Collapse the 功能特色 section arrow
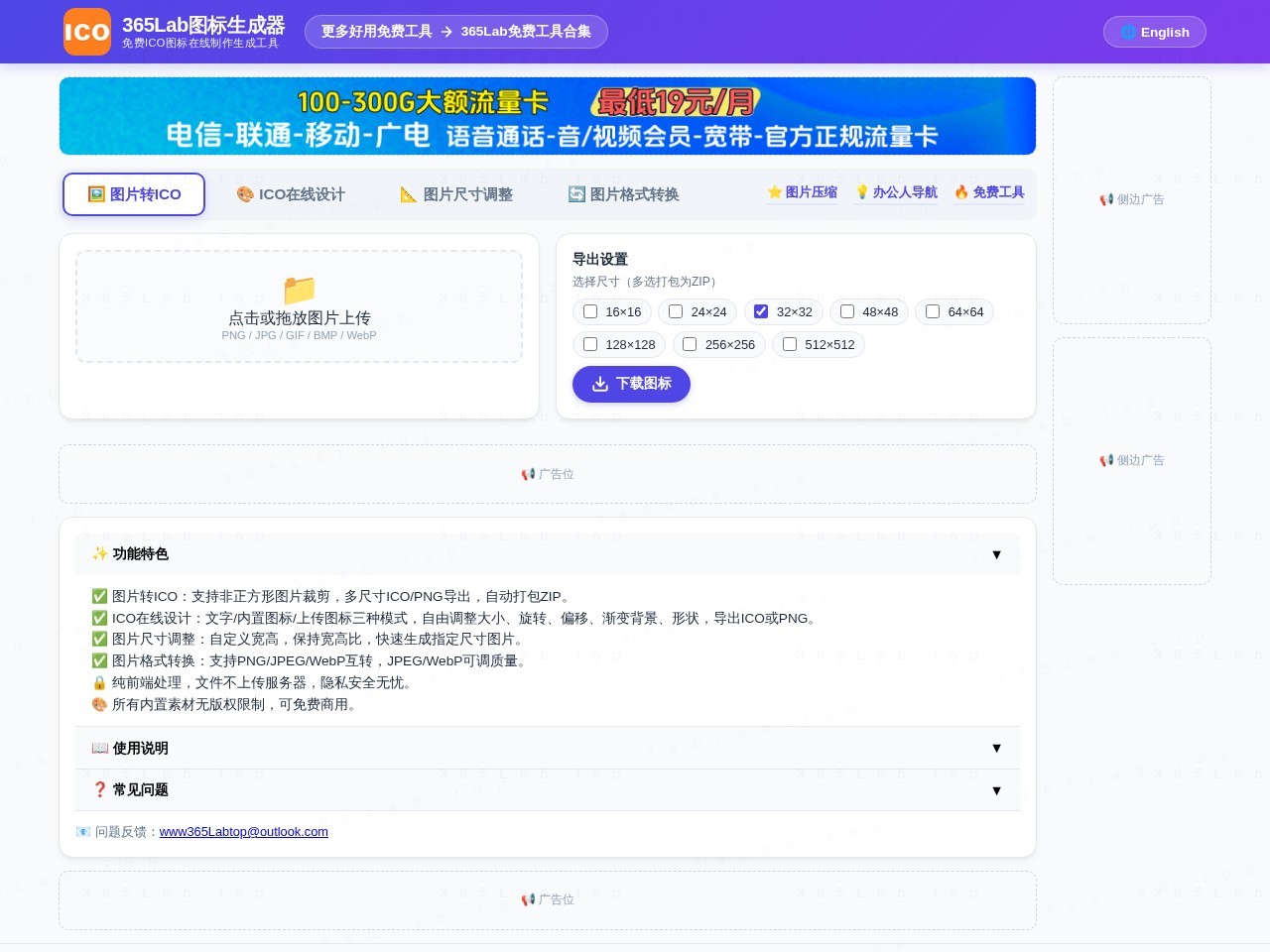 997,554
